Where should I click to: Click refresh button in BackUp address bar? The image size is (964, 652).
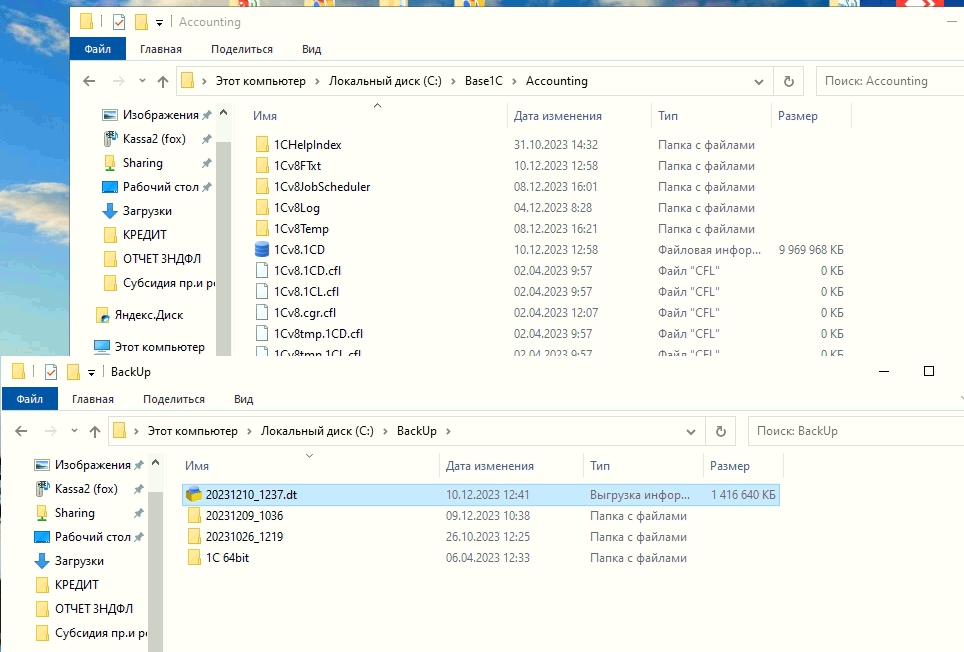coord(720,431)
